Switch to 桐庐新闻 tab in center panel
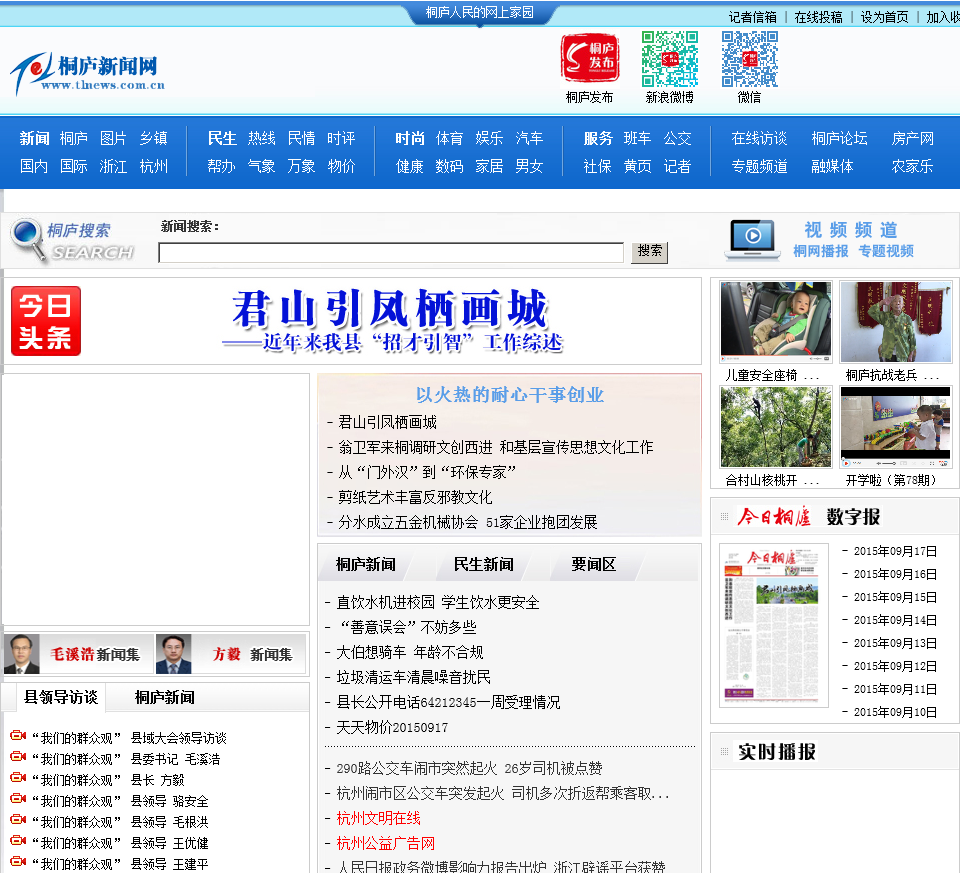 coord(366,564)
